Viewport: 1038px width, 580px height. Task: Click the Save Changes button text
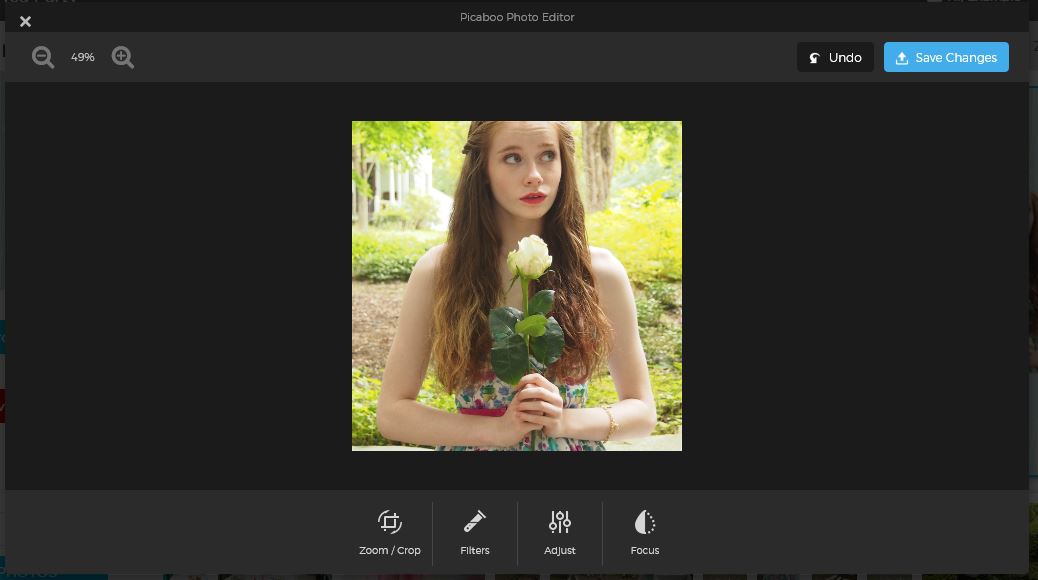956,58
